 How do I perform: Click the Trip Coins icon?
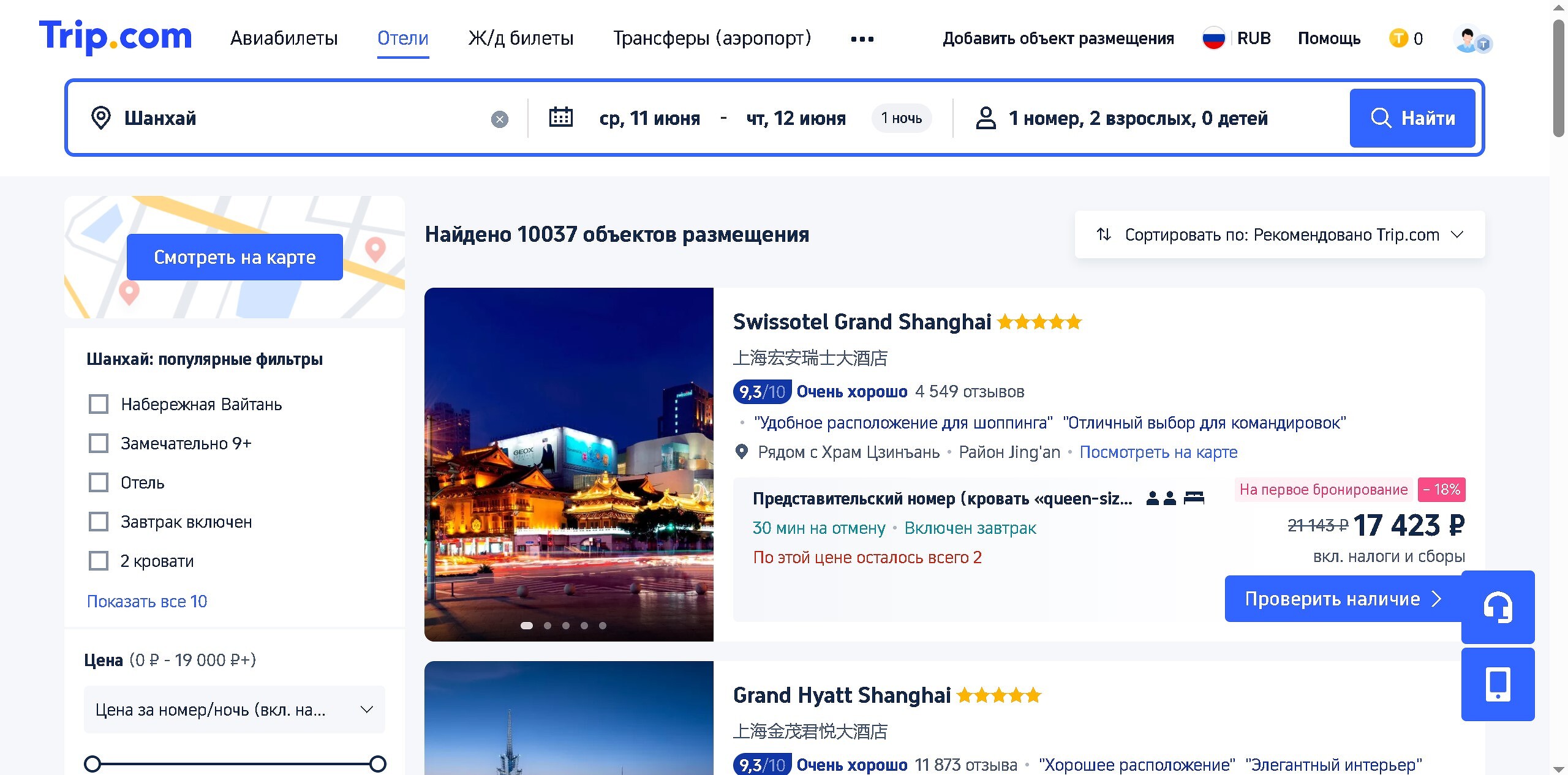pos(1398,39)
